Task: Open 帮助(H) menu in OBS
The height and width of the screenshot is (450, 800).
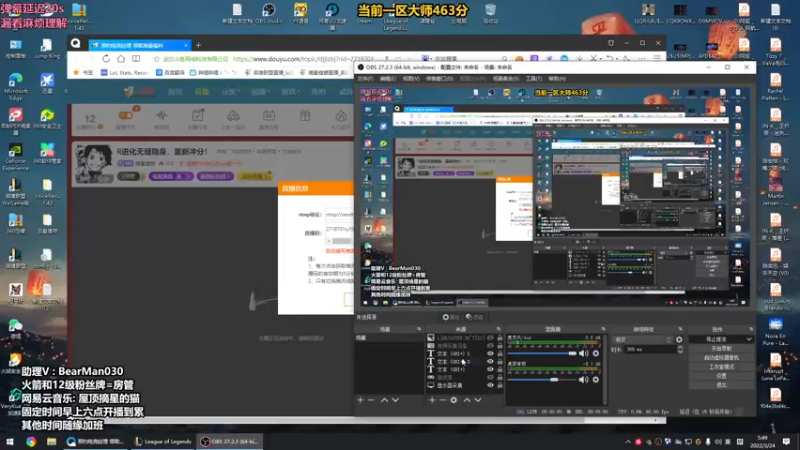Action: pos(557,79)
